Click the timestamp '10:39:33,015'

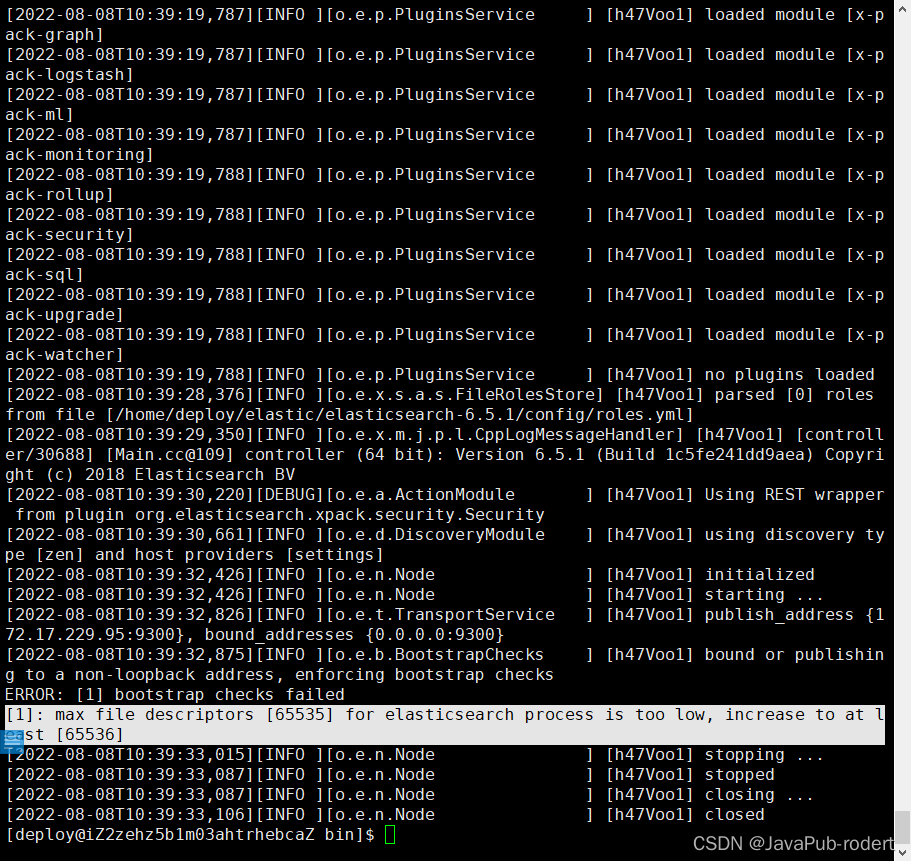point(190,755)
